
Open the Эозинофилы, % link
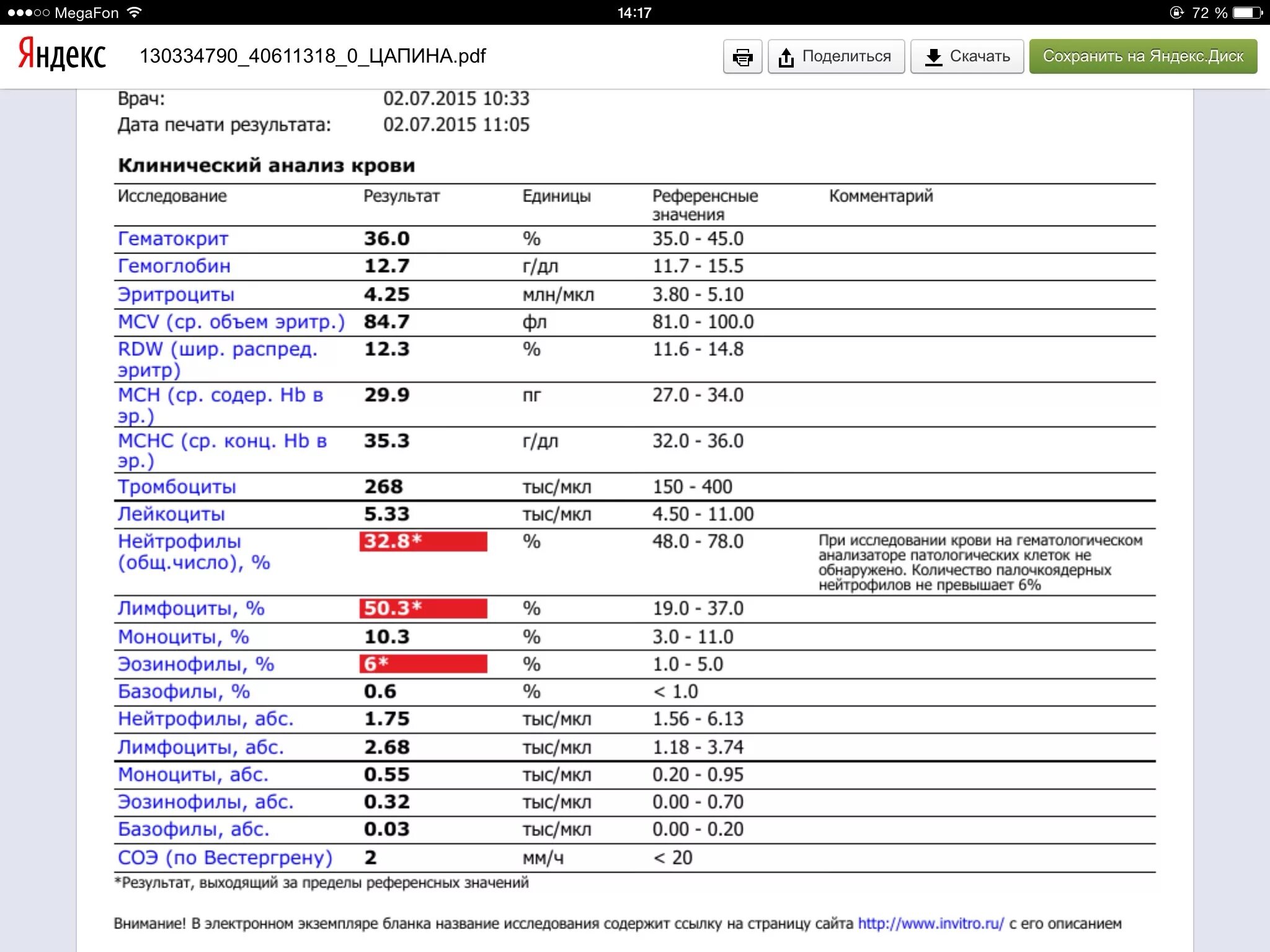(x=196, y=664)
